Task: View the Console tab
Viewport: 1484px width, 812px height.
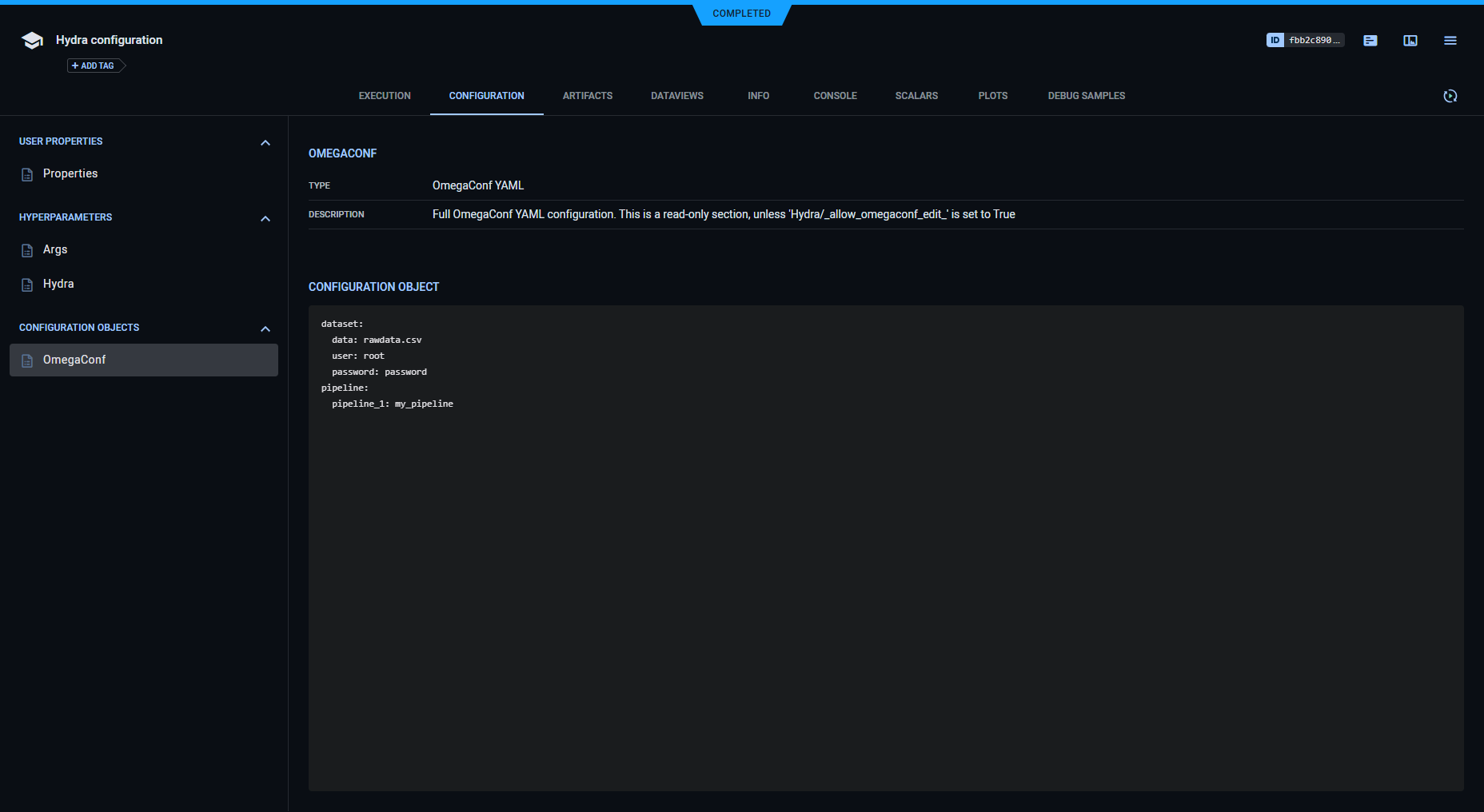Action: click(835, 96)
